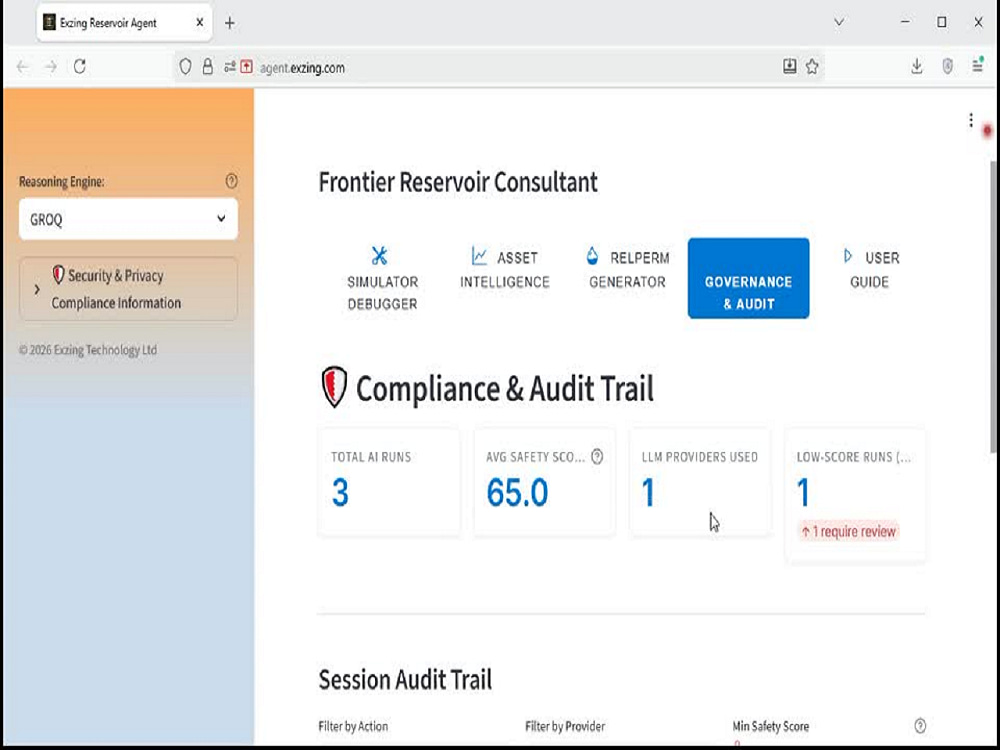Open a new browser tab
Screen dimensions: 1000x750
click(230, 24)
